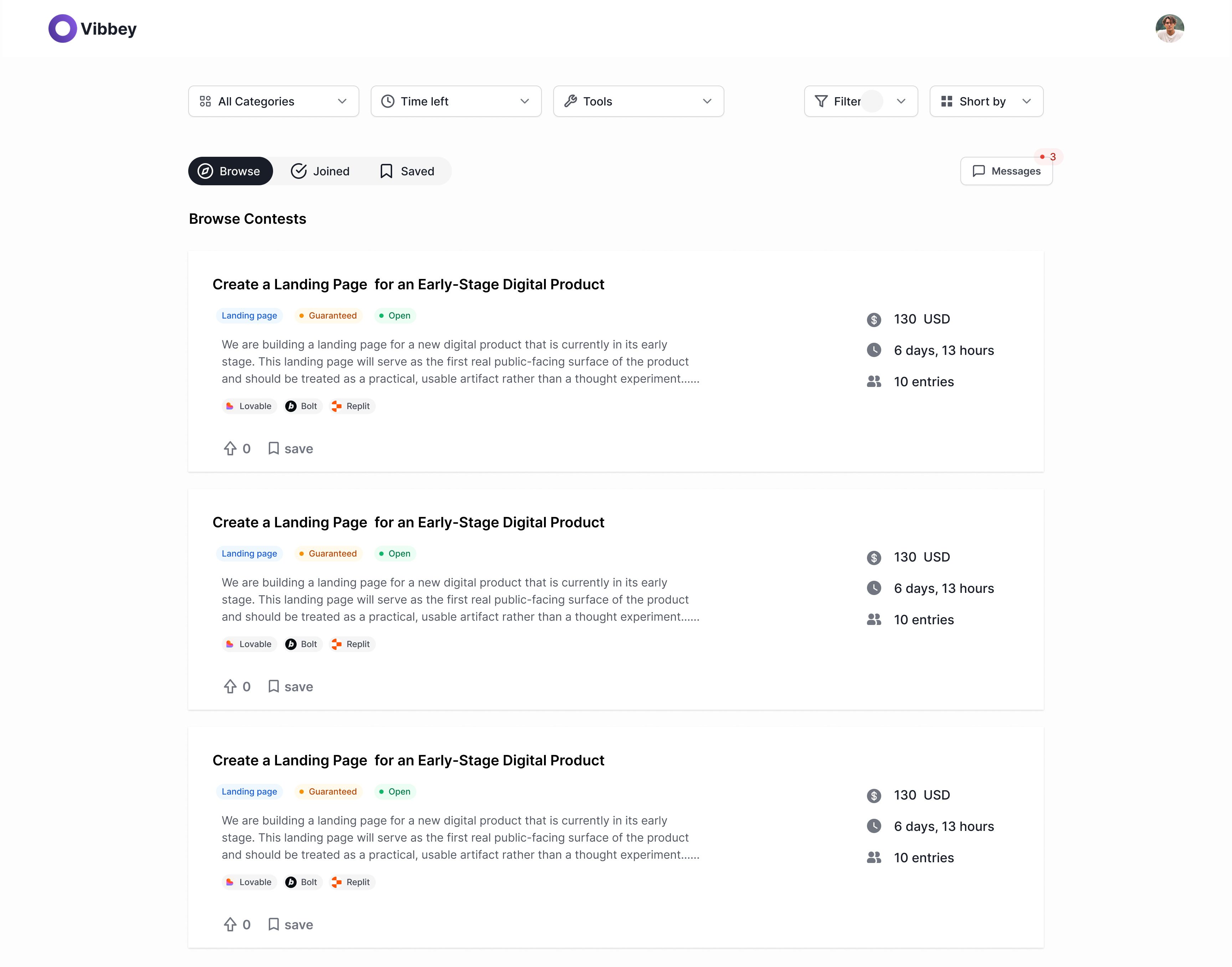1232x967 pixels.
Task: Toggle the Filter control
Action: [861, 101]
